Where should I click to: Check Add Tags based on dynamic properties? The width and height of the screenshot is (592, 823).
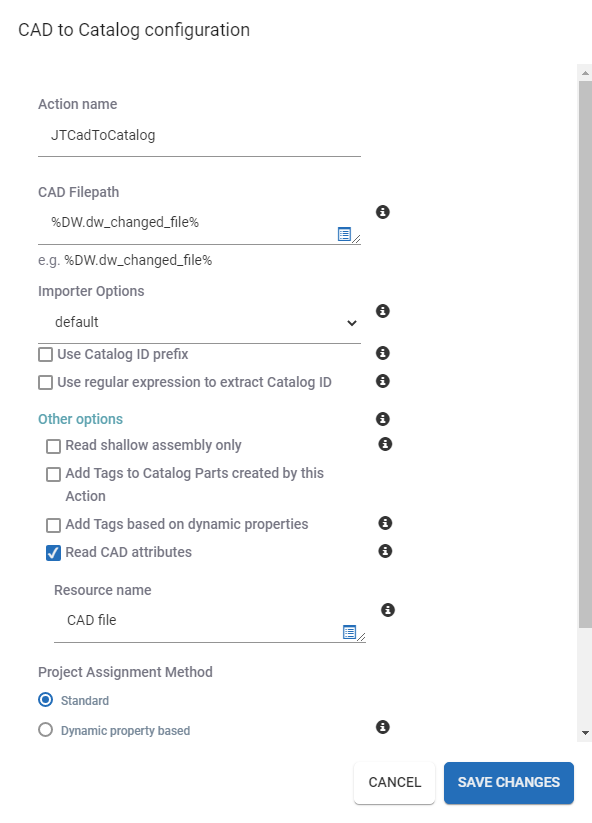(x=54, y=525)
